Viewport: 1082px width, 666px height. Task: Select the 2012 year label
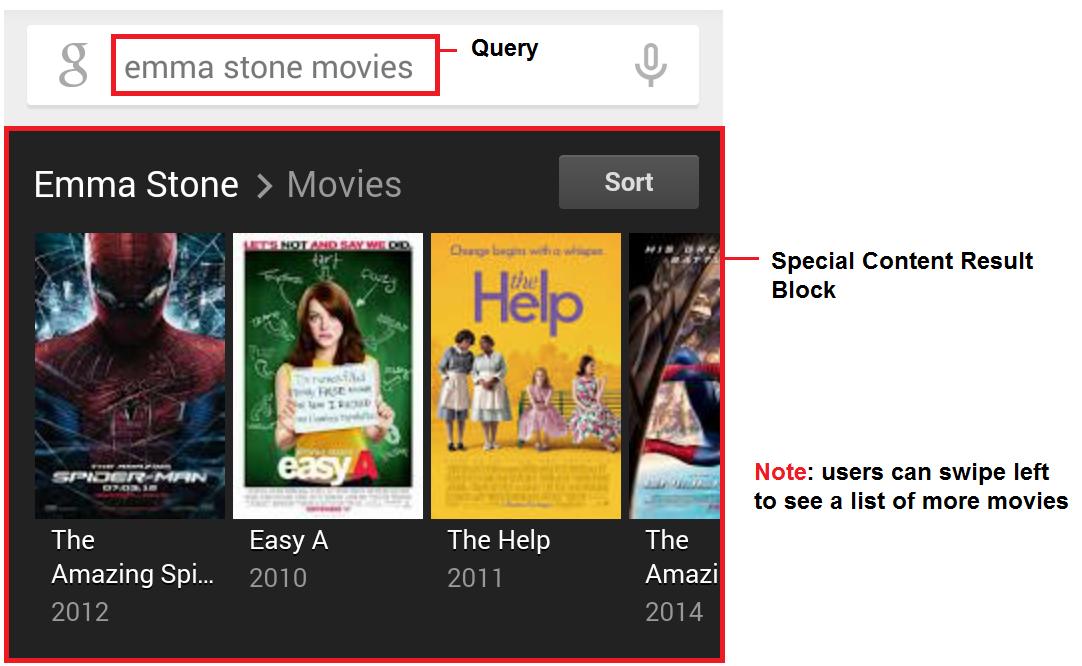click(x=80, y=612)
